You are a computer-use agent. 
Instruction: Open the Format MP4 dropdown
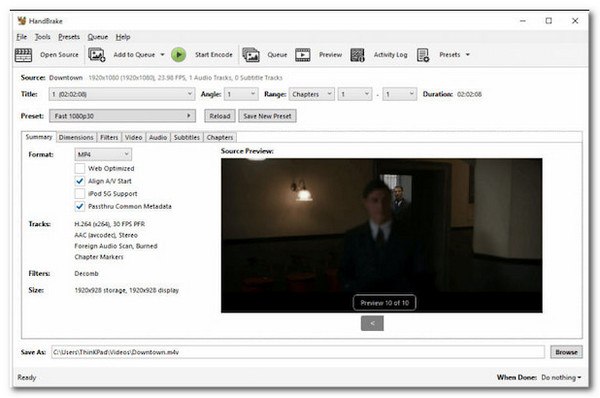103,154
